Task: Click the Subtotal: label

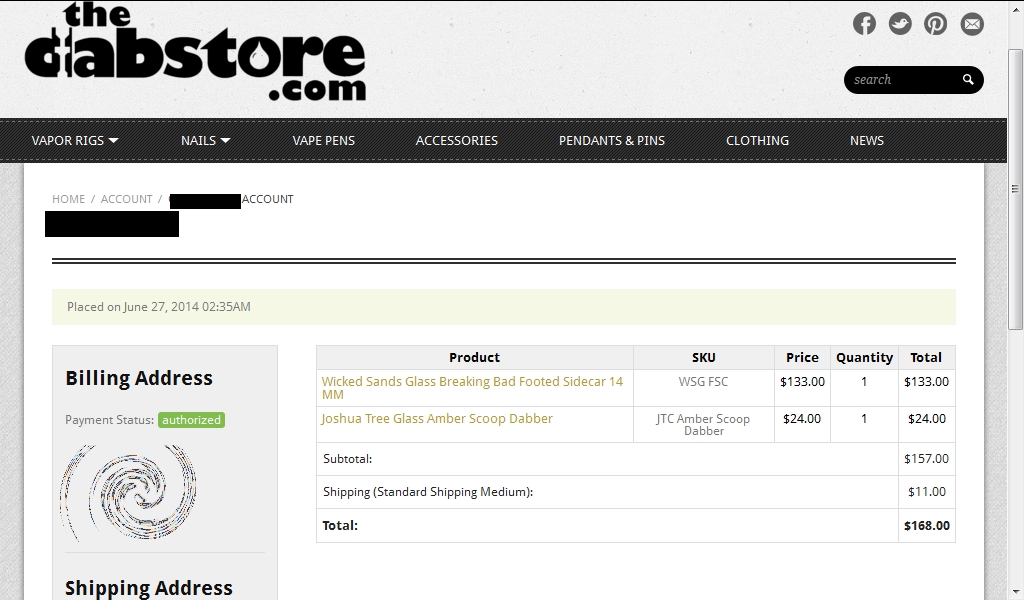Action: click(347, 459)
